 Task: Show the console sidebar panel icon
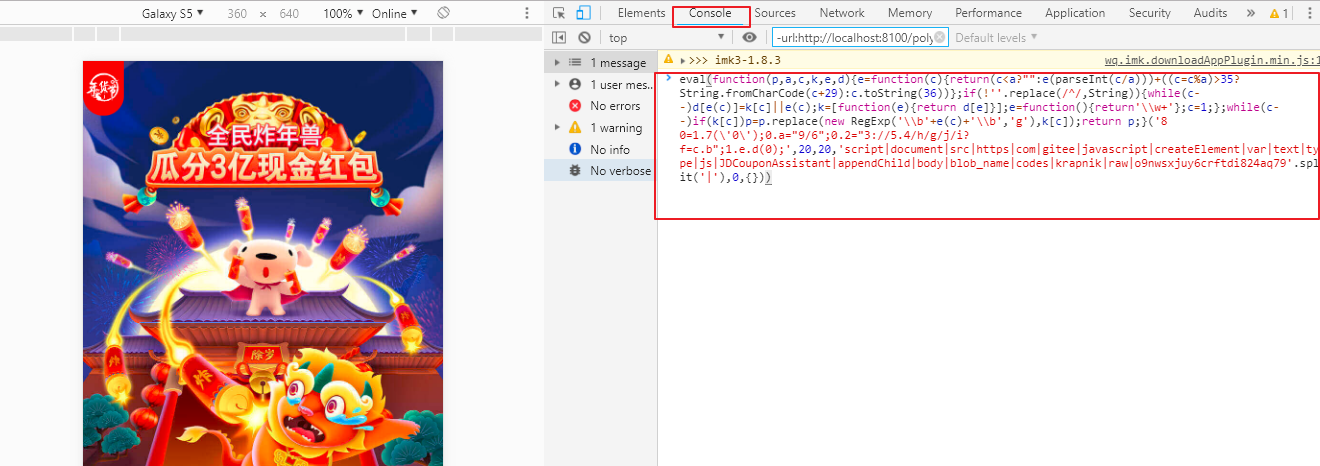[559, 38]
